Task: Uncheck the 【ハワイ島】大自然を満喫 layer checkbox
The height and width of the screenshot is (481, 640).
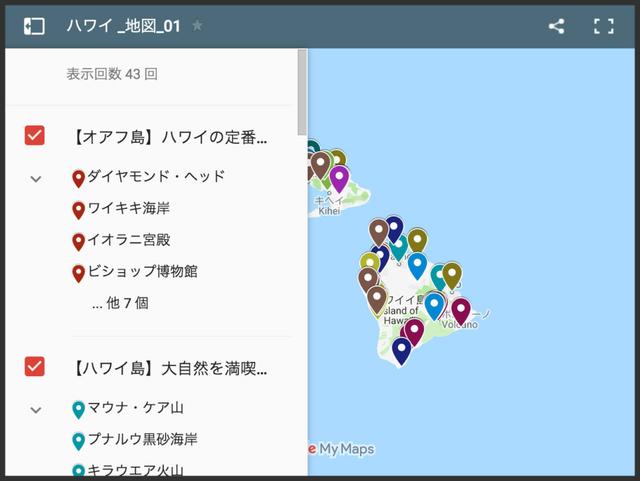Action: 35,367
